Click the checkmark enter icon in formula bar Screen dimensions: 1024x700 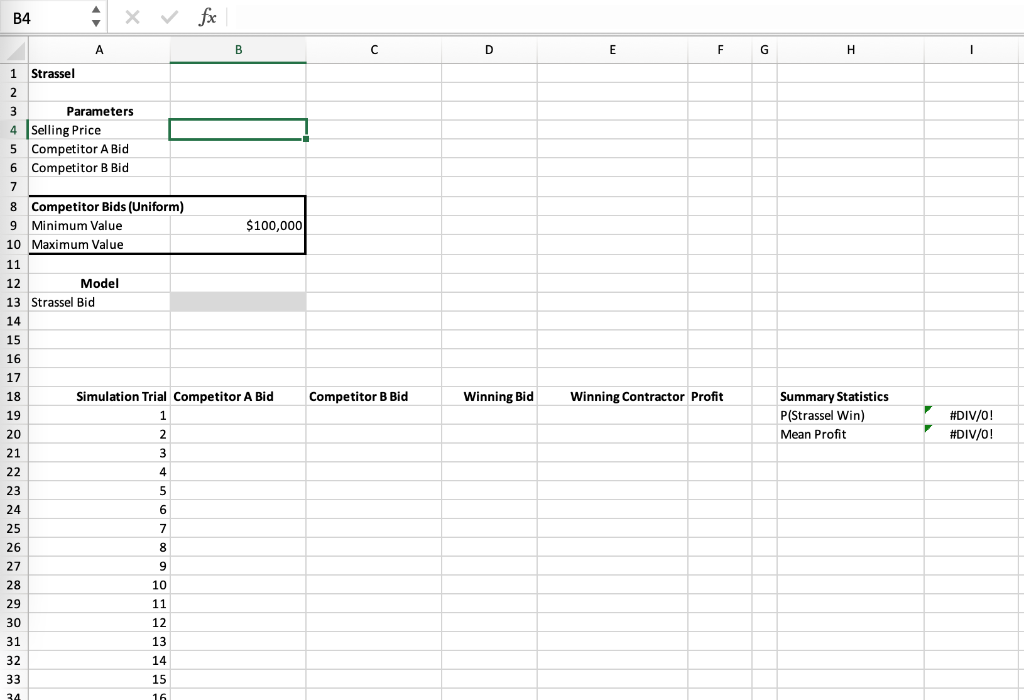(x=169, y=17)
